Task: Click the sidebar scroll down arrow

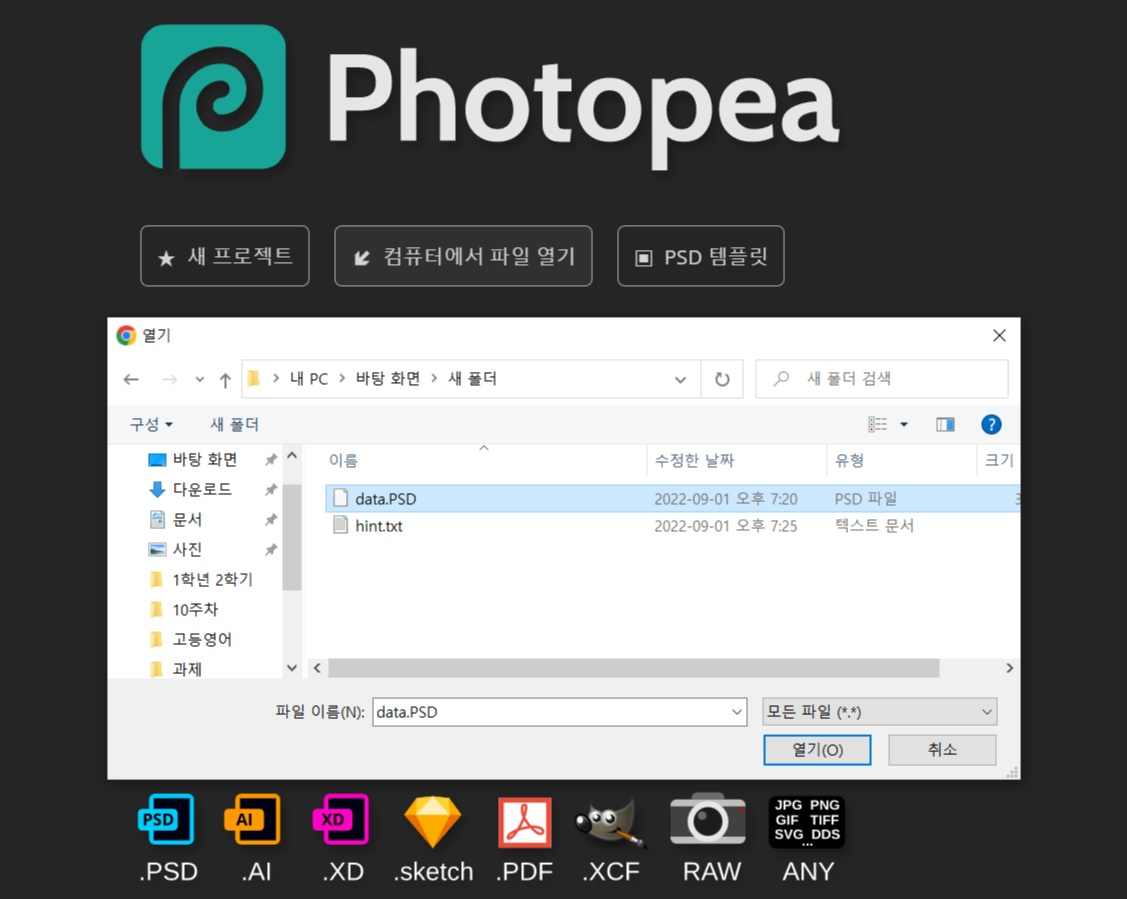Action: coord(292,668)
